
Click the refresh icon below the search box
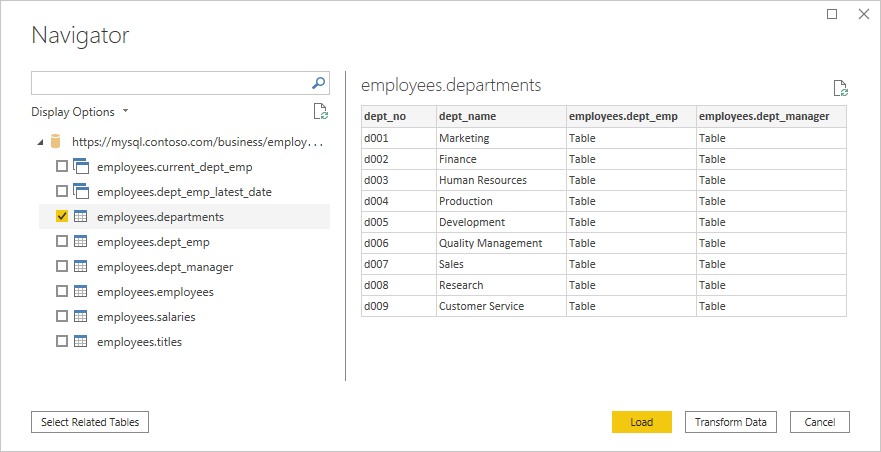point(320,112)
